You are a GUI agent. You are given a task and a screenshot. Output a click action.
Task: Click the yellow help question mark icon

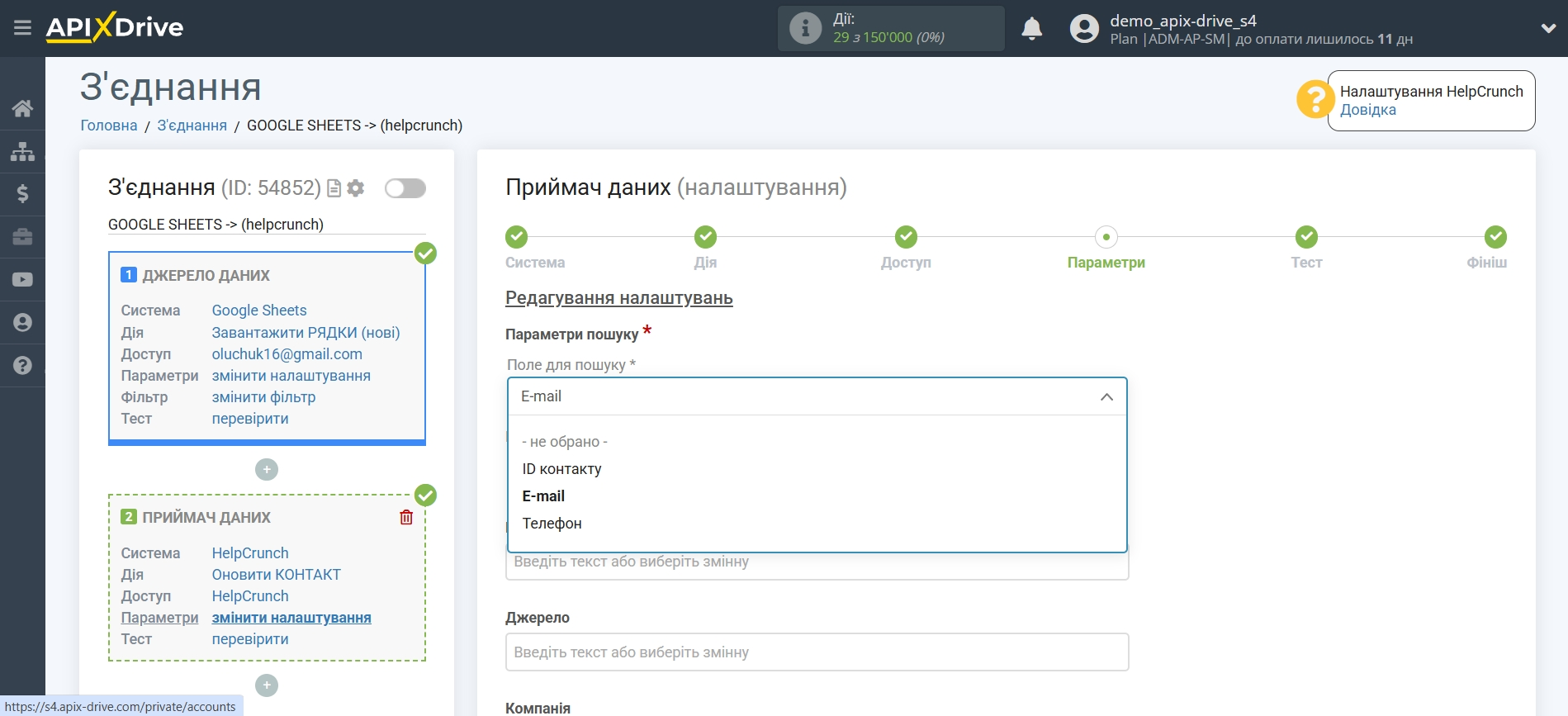pos(1315,100)
